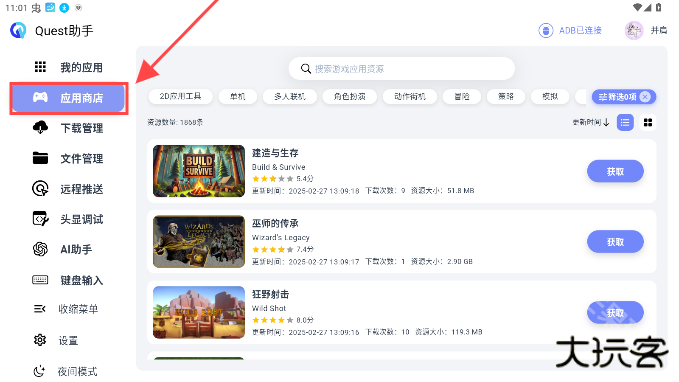Open 我的应用 in the sidebar
679x382 pixels.
(x=68, y=67)
